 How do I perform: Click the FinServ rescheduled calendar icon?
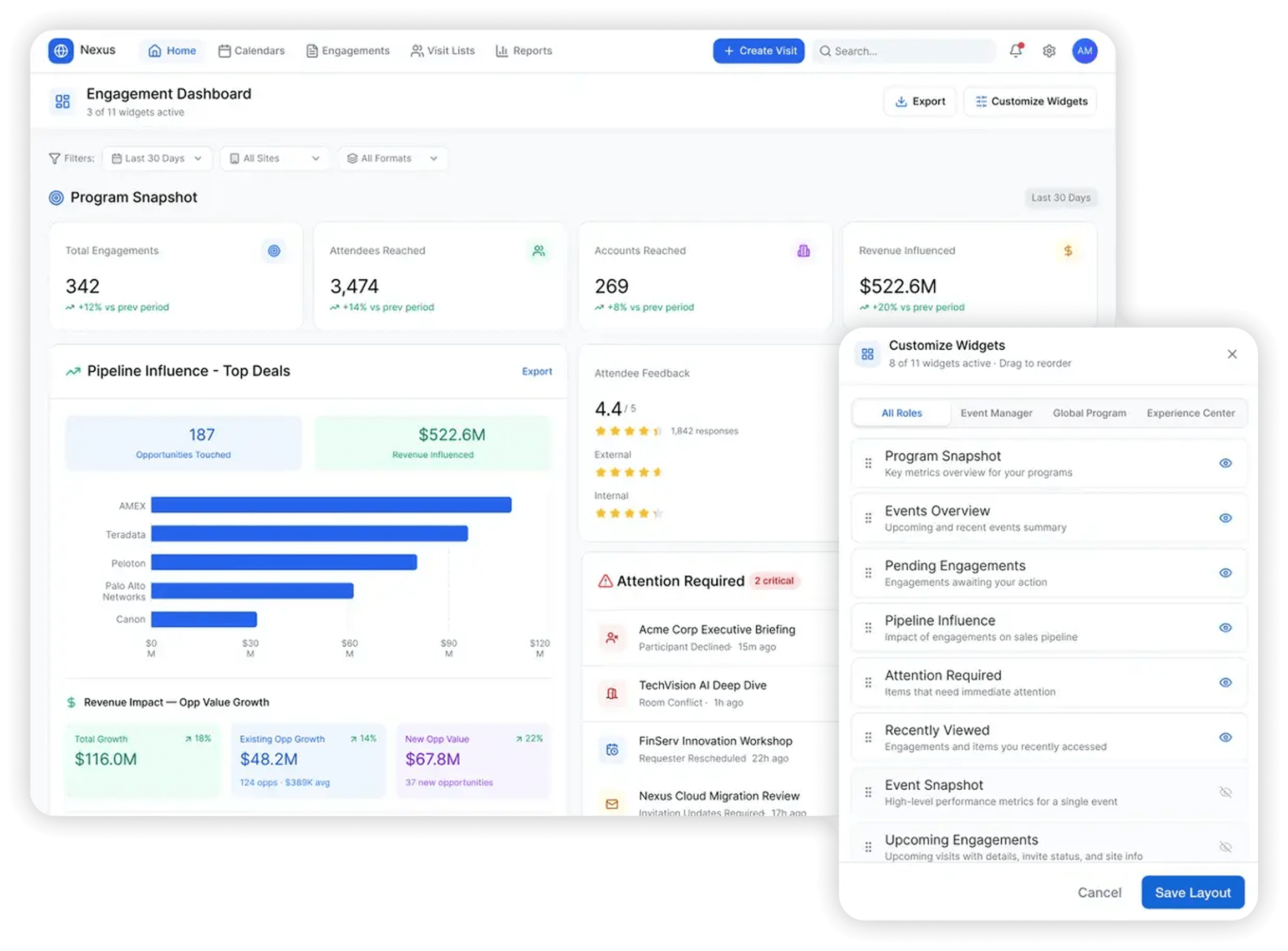612,749
